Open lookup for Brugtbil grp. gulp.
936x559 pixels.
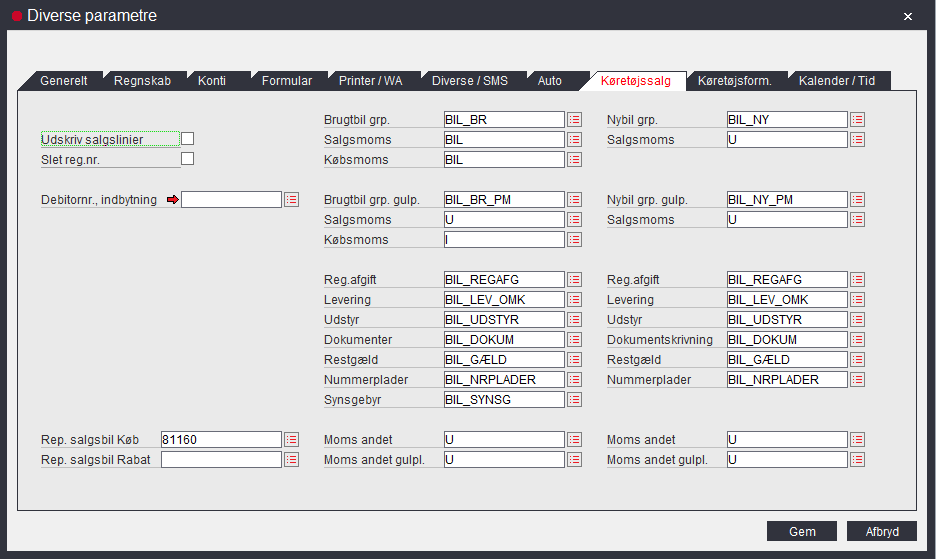pos(574,200)
